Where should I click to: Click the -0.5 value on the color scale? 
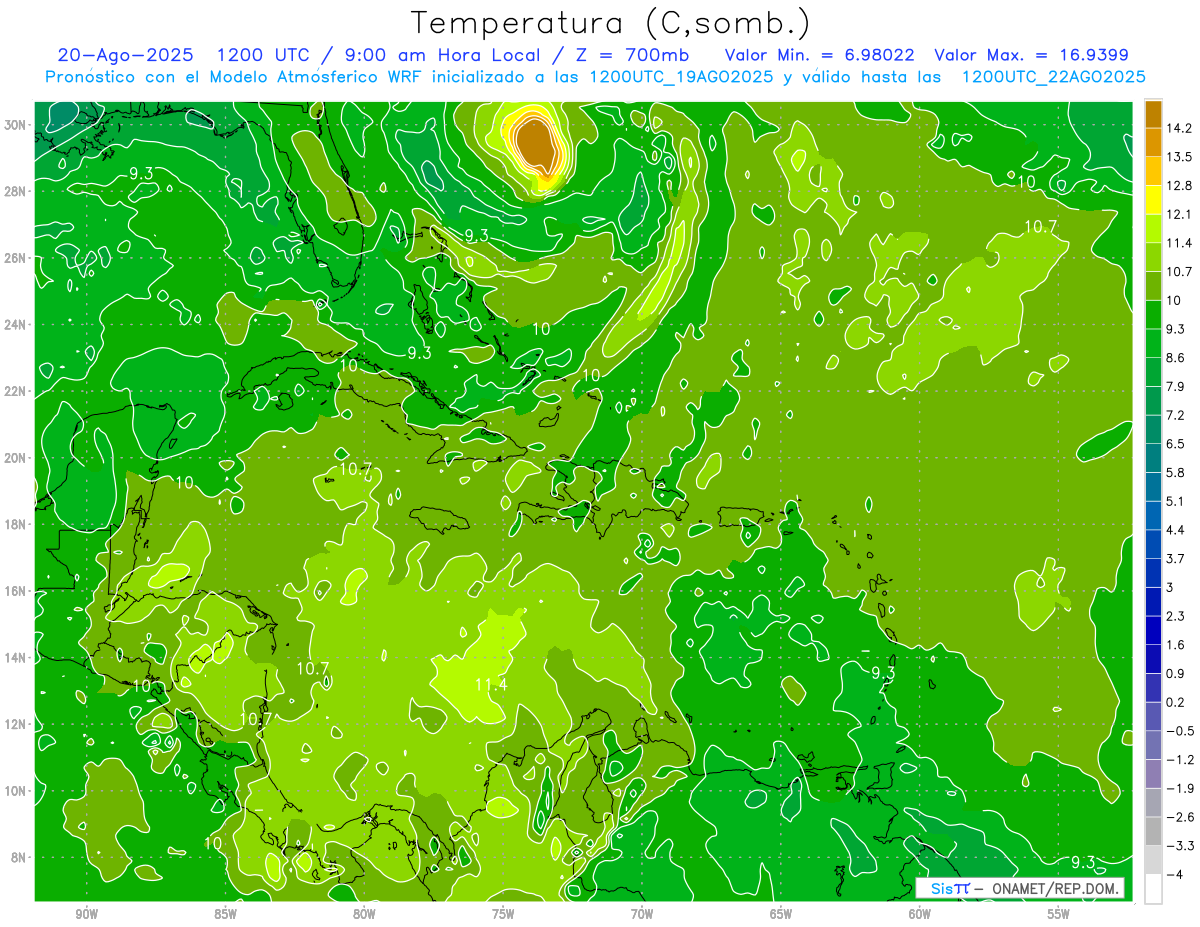pos(1180,731)
